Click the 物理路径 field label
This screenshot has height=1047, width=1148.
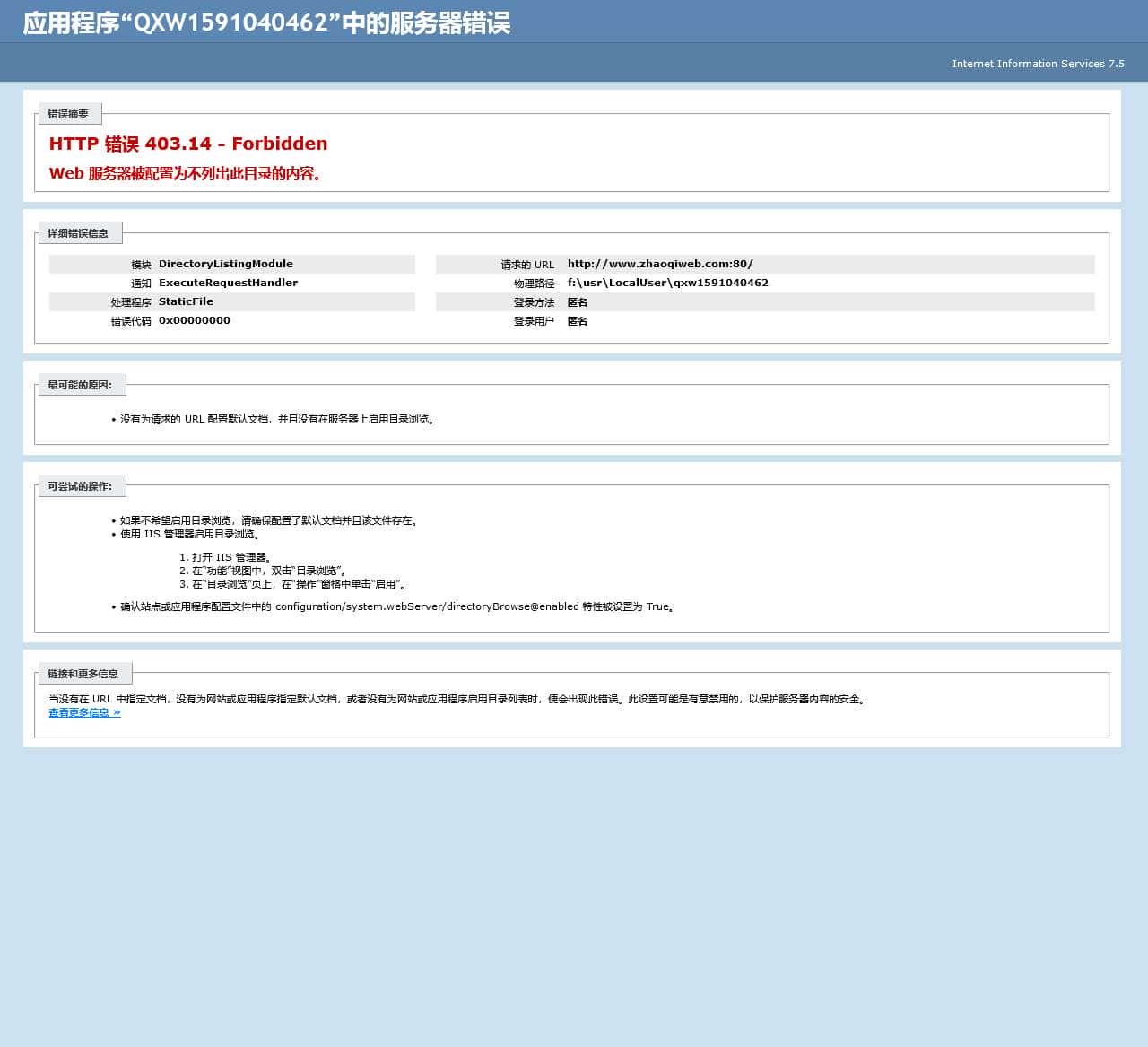coord(535,284)
